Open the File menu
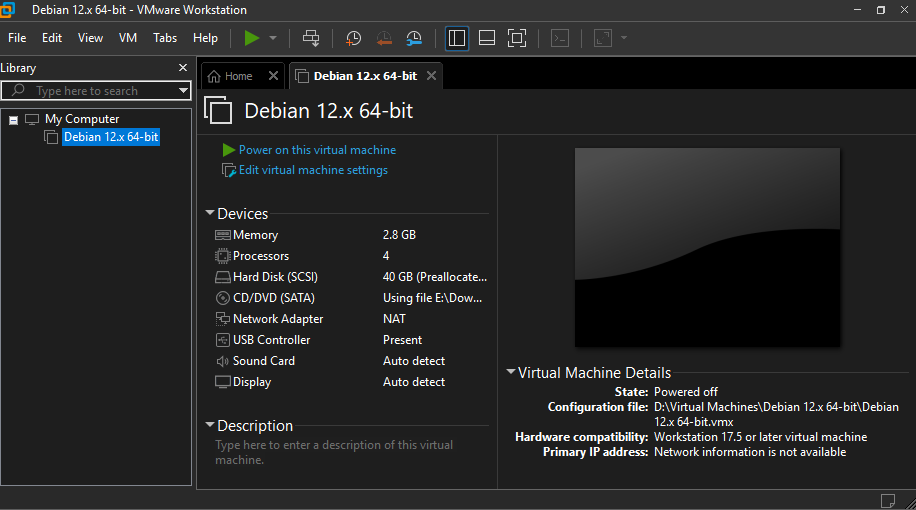The height and width of the screenshot is (510, 916). (17, 38)
